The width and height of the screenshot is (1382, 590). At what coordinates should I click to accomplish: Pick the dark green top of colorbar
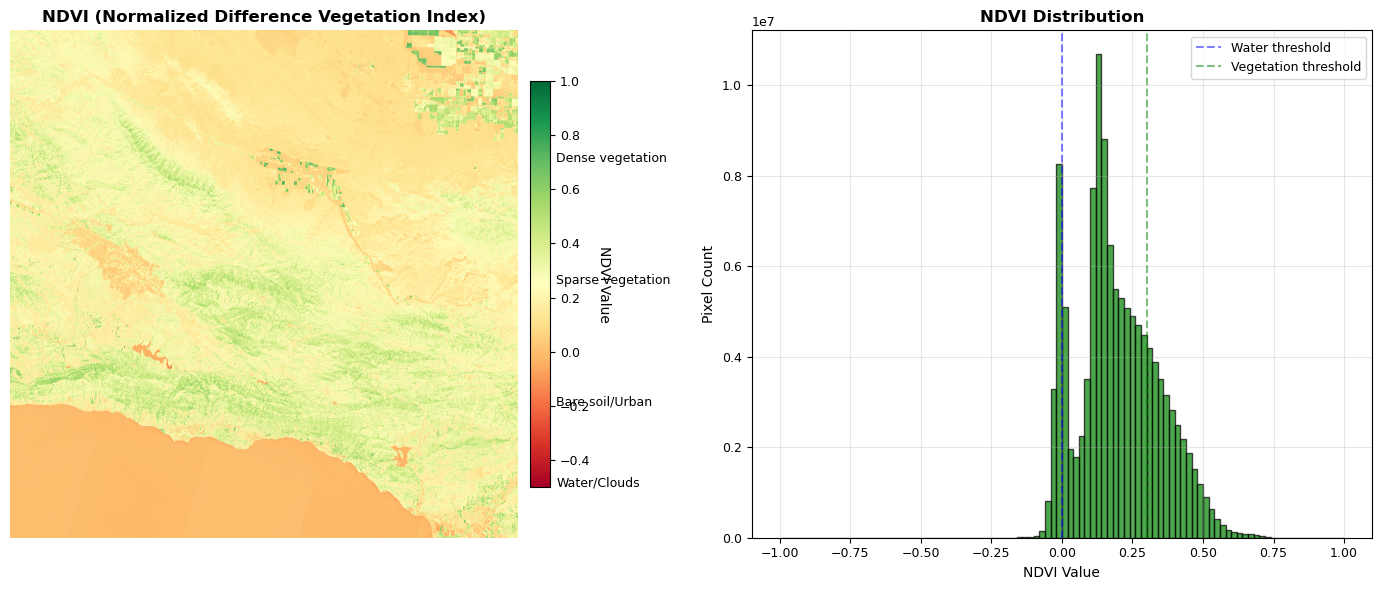coord(540,86)
